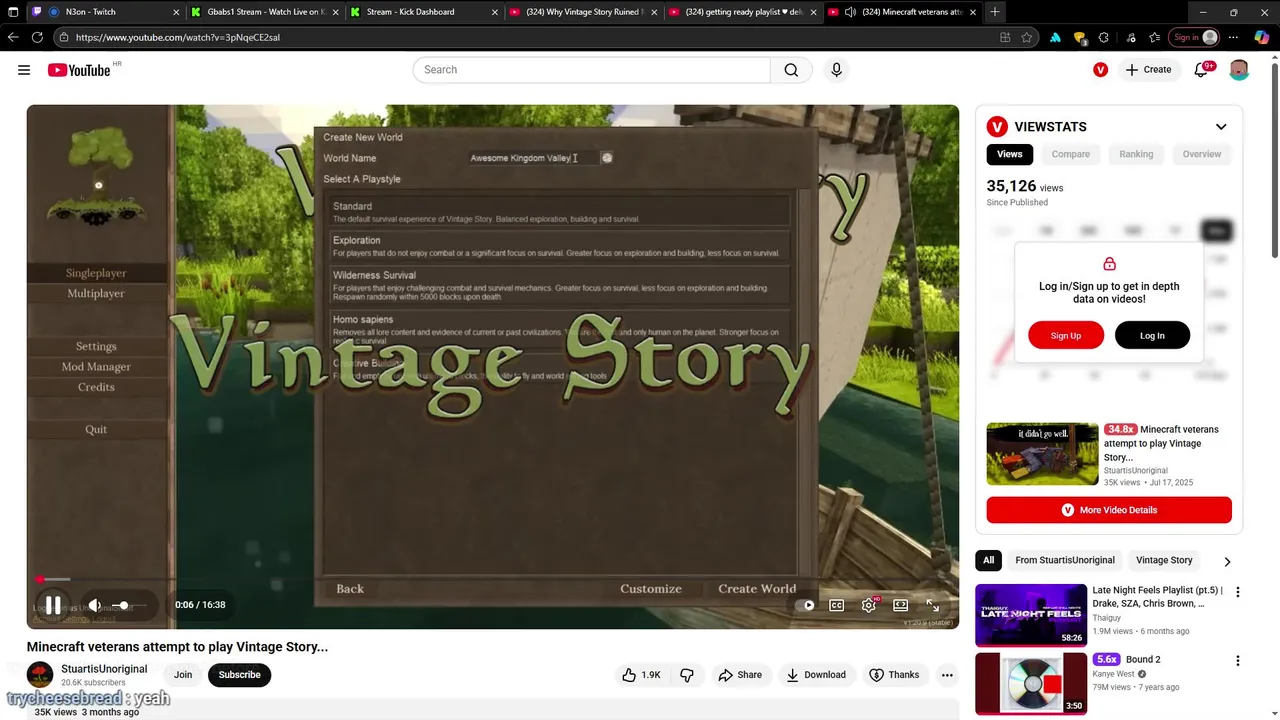
Task: Select the Vintage Story chip
Action: click(x=1164, y=560)
